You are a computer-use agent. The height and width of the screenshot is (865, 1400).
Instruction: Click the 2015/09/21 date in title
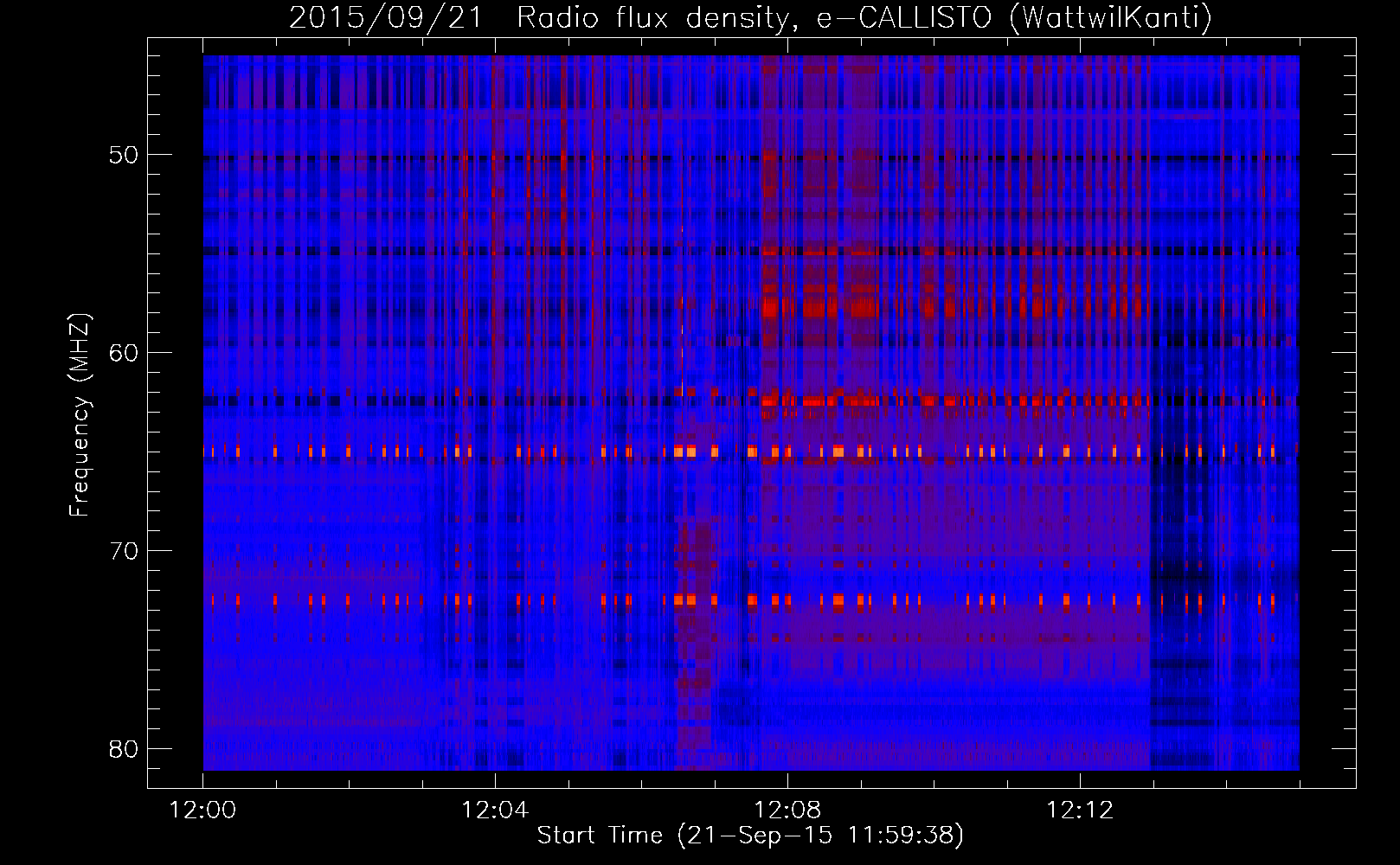pos(385,18)
